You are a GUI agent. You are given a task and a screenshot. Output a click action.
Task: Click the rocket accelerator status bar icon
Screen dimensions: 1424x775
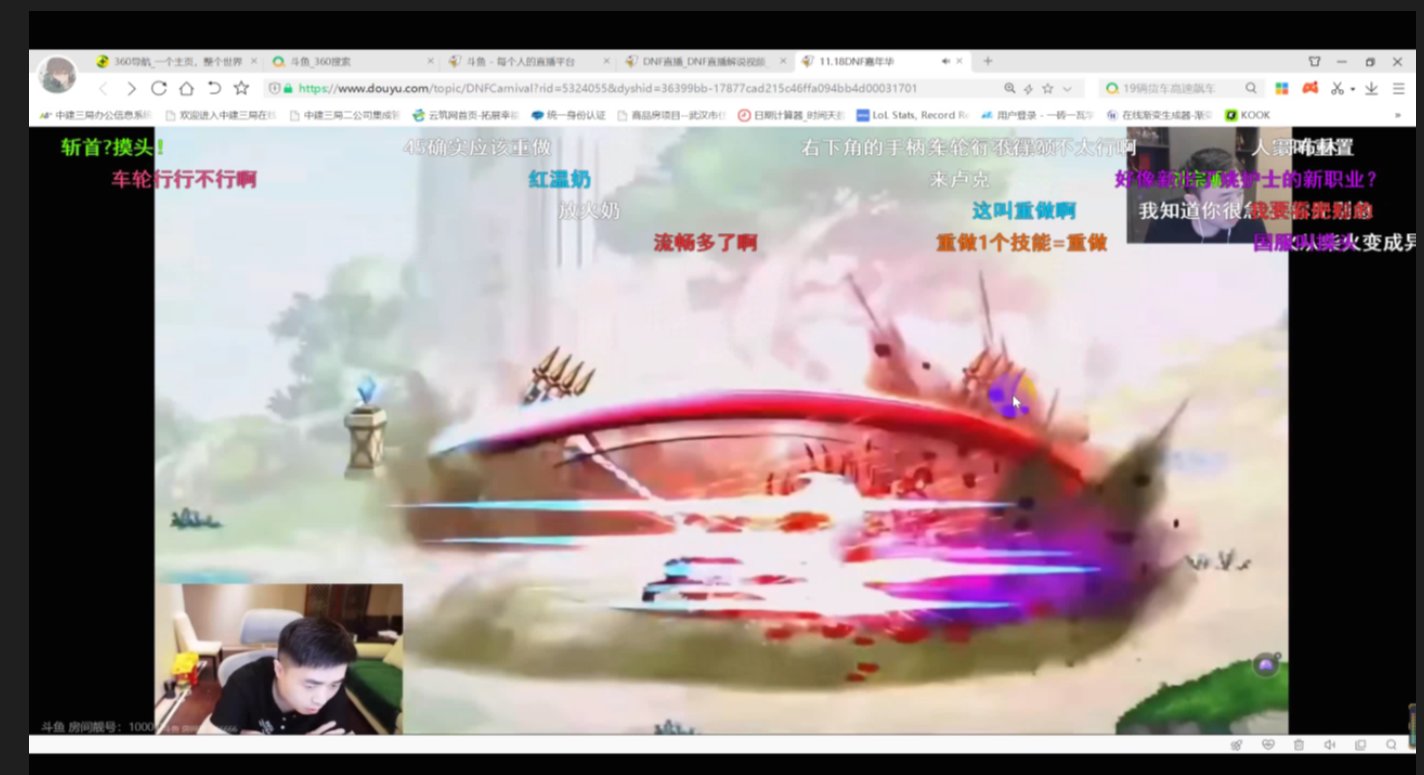(x=1236, y=745)
